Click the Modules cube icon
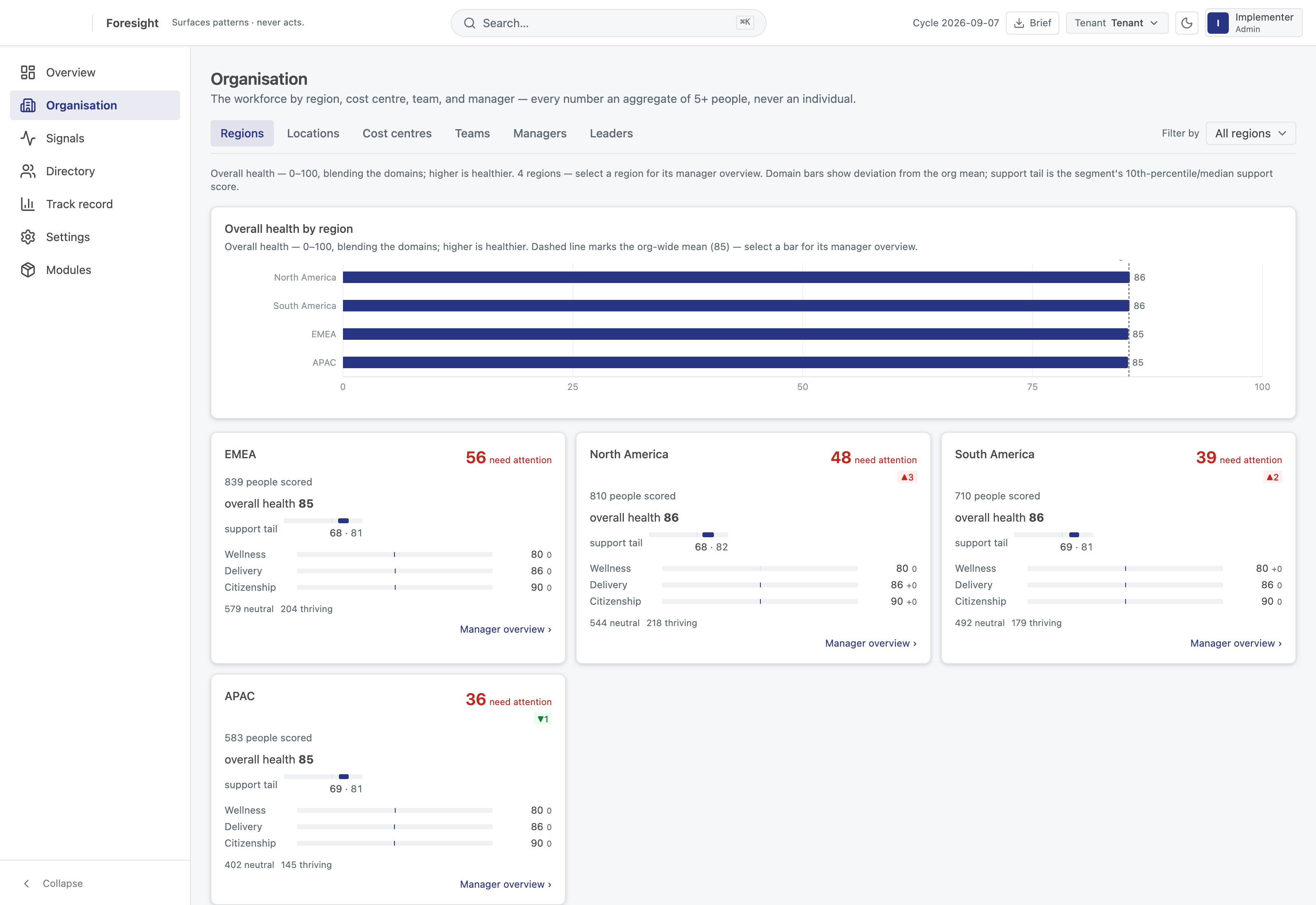Image resolution: width=1316 pixels, height=905 pixels. click(28, 270)
